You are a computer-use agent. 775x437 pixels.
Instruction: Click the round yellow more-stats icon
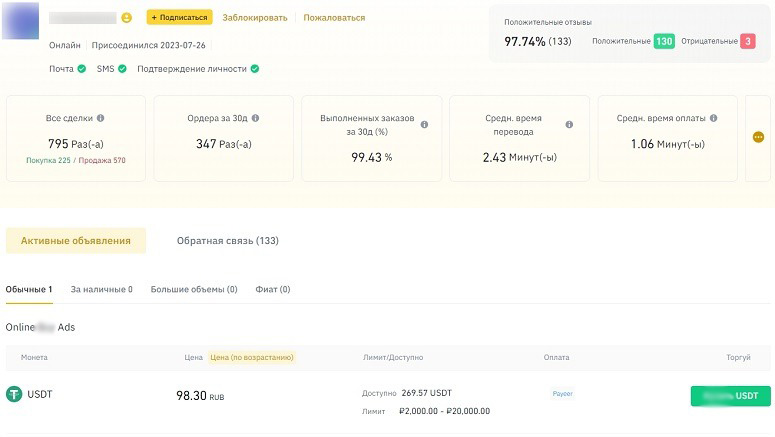click(x=758, y=137)
